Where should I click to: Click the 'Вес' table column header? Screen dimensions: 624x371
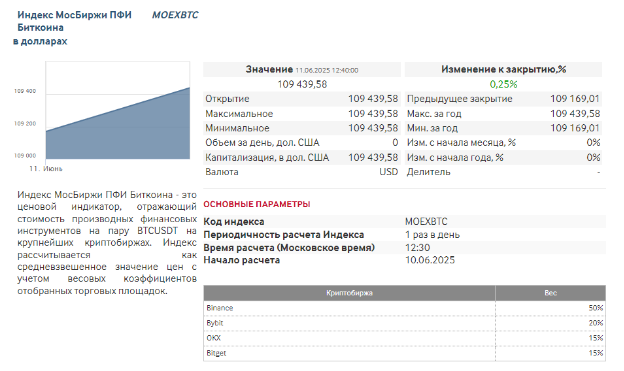(x=550, y=293)
